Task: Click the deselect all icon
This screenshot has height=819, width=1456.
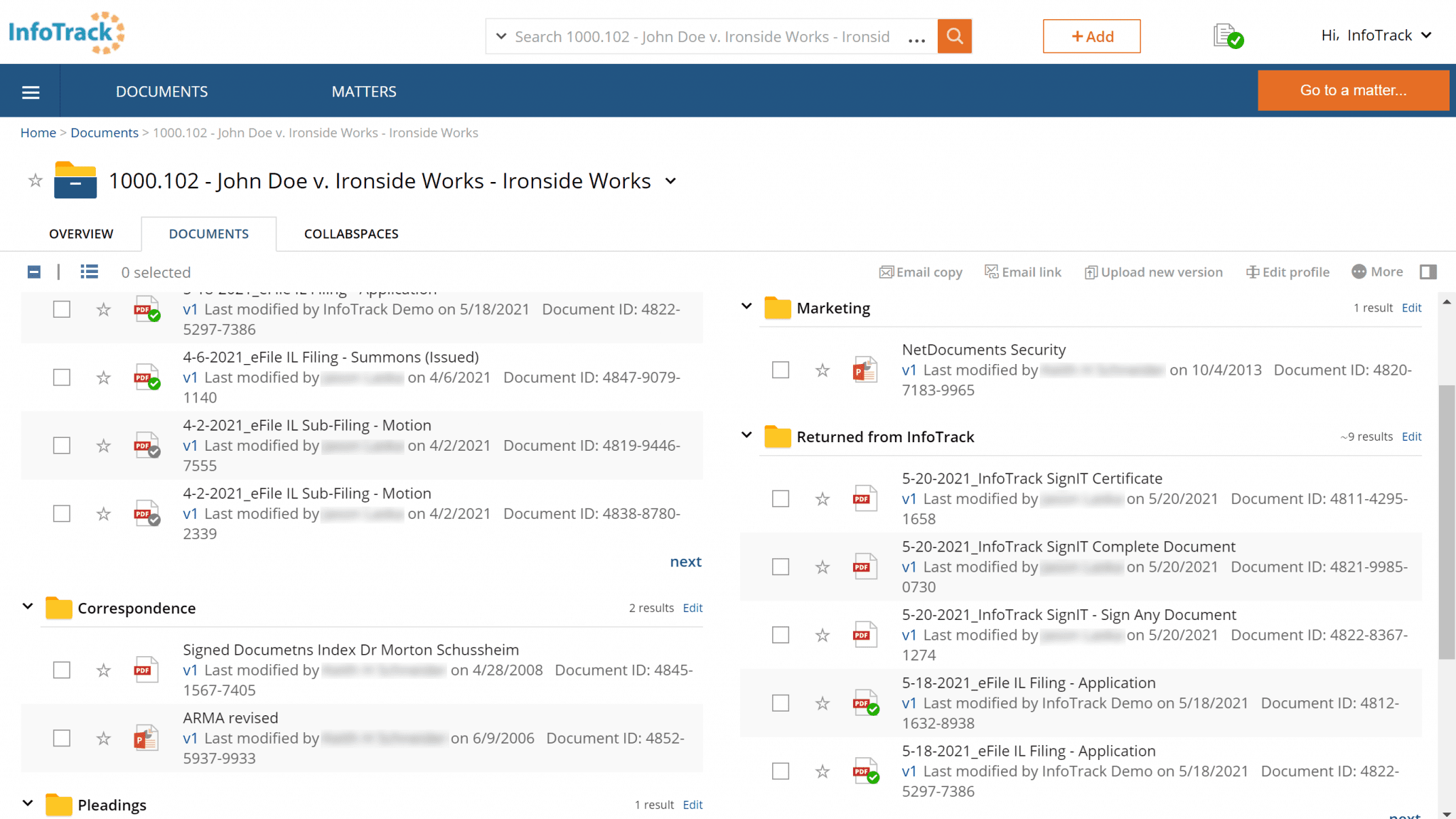Action: [33, 272]
